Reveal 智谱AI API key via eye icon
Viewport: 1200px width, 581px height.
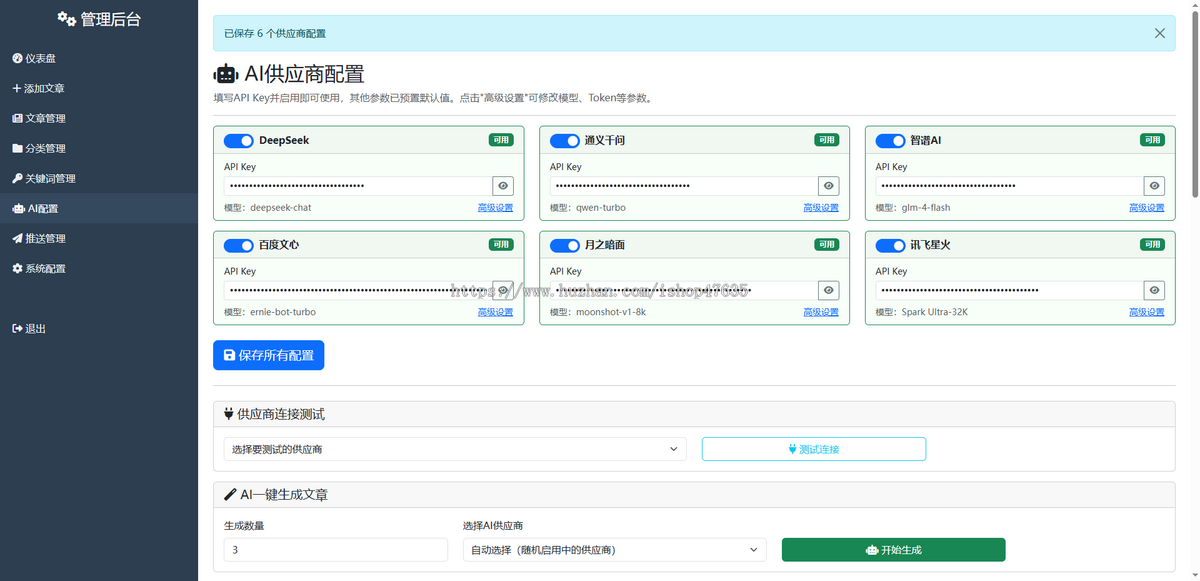point(1155,186)
